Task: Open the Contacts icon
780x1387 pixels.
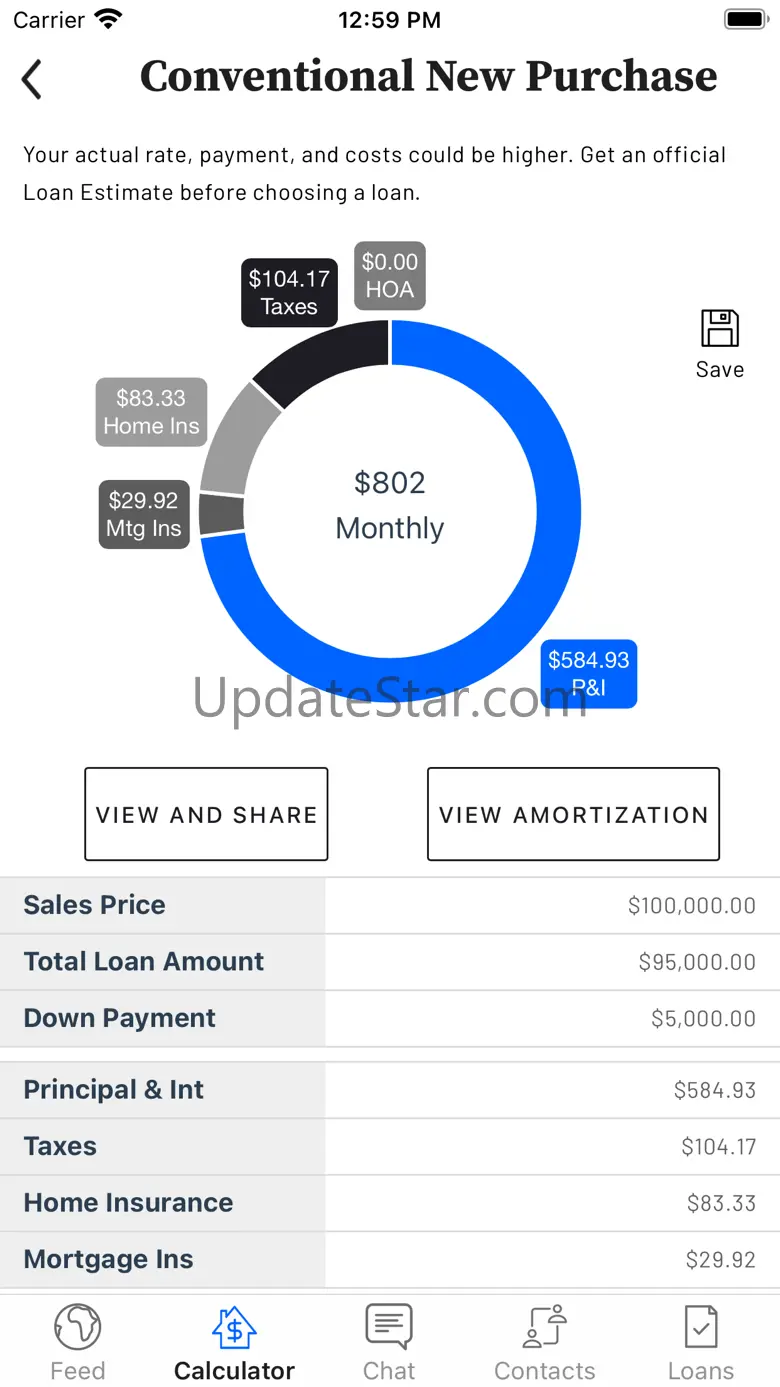Action: (x=545, y=1327)
